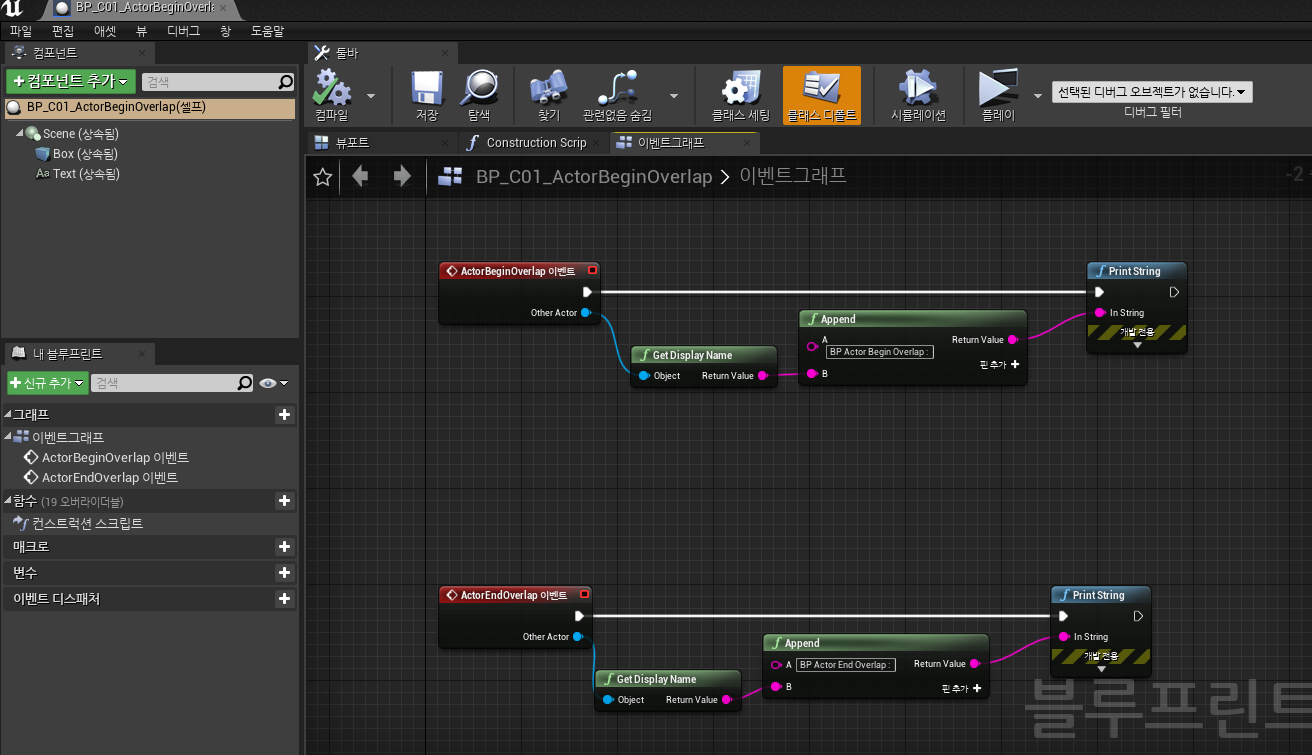Click the Add New (신규 추가) button
Viewport: 1312px width, 755px height.
[x=47, y=383]
